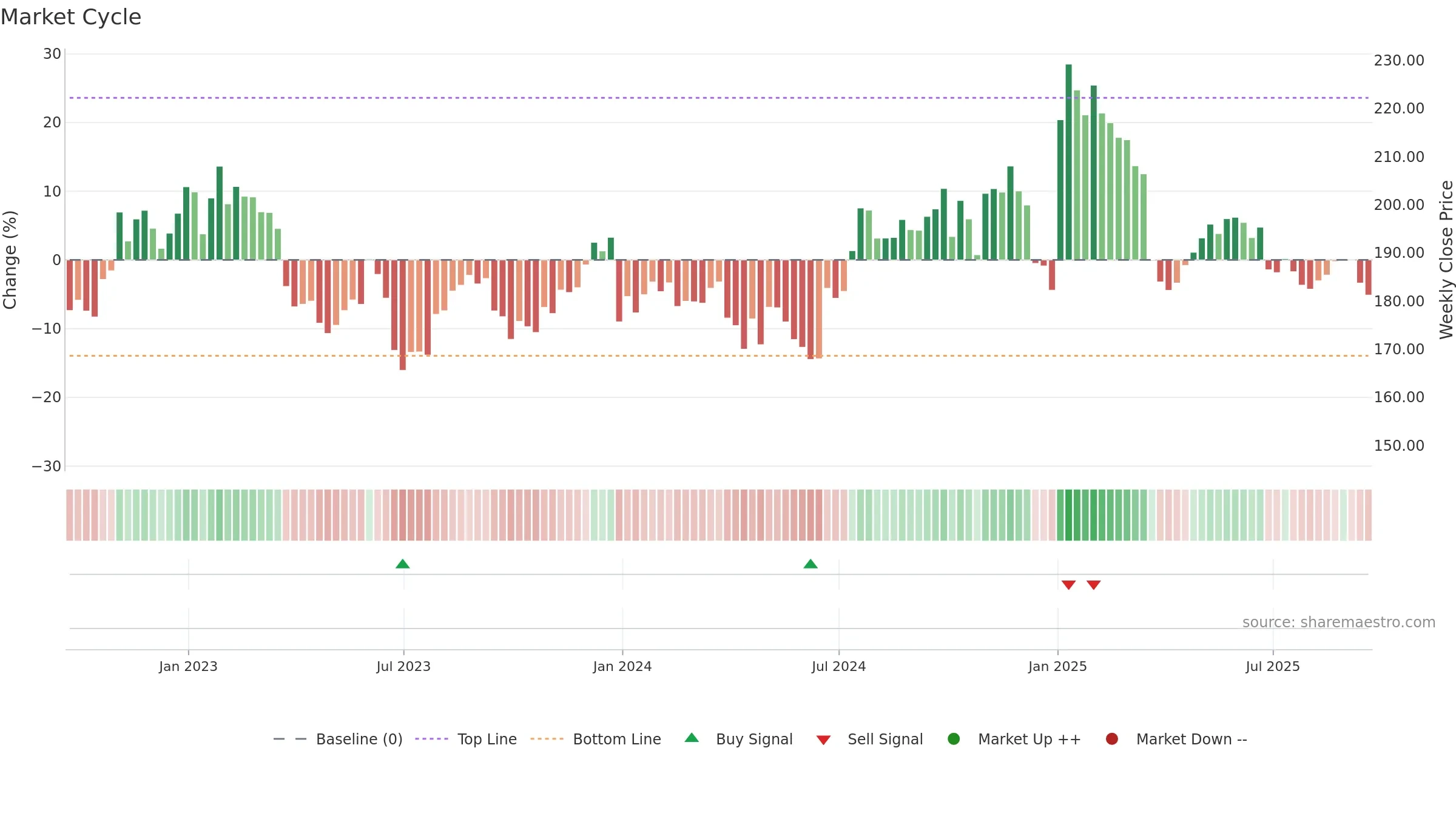Toggle the Baseline (0) legend label
This screenshot has width=1456, height=819.
point(359,739)
